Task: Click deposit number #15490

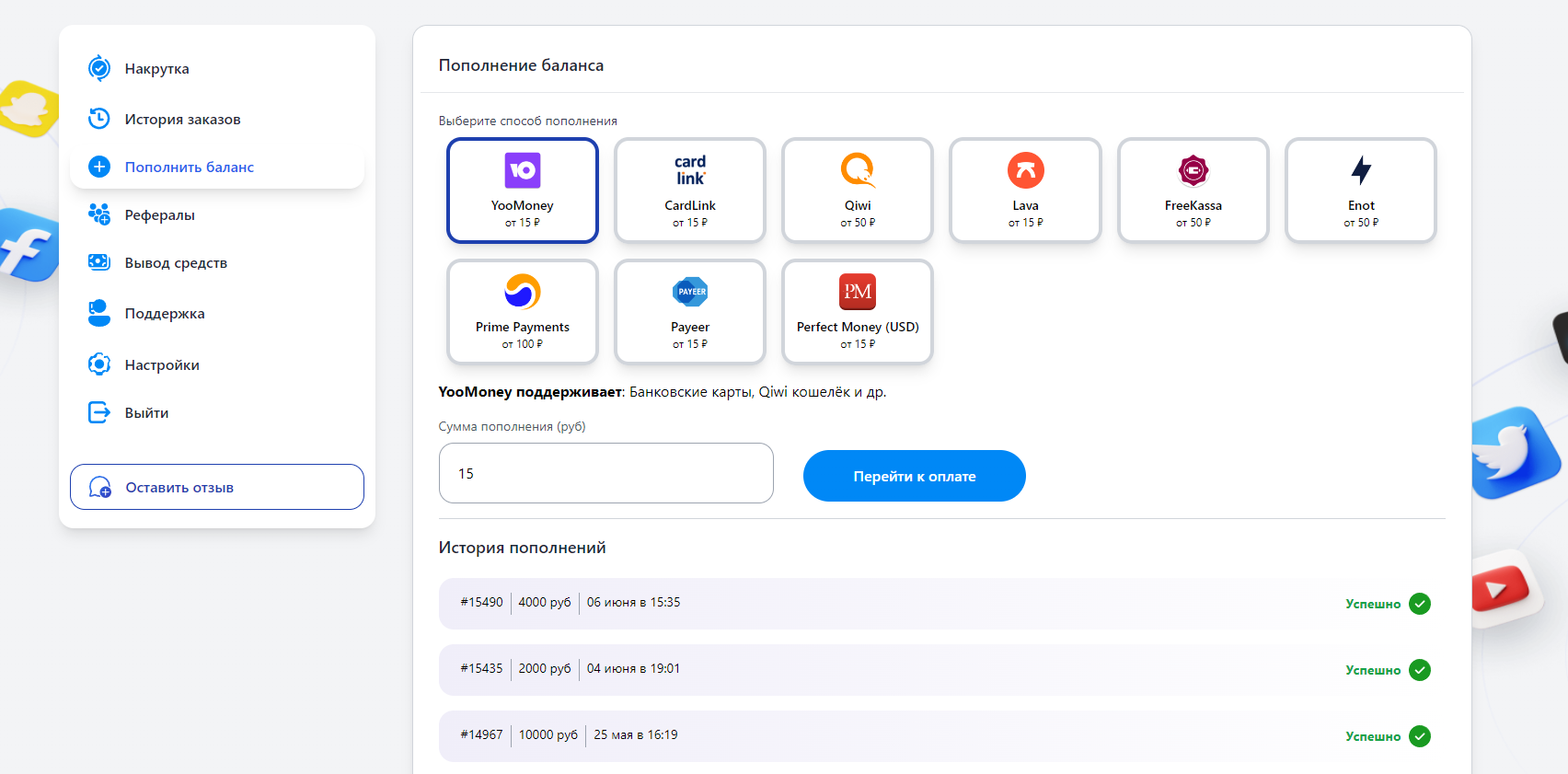Action: point(481,602)
